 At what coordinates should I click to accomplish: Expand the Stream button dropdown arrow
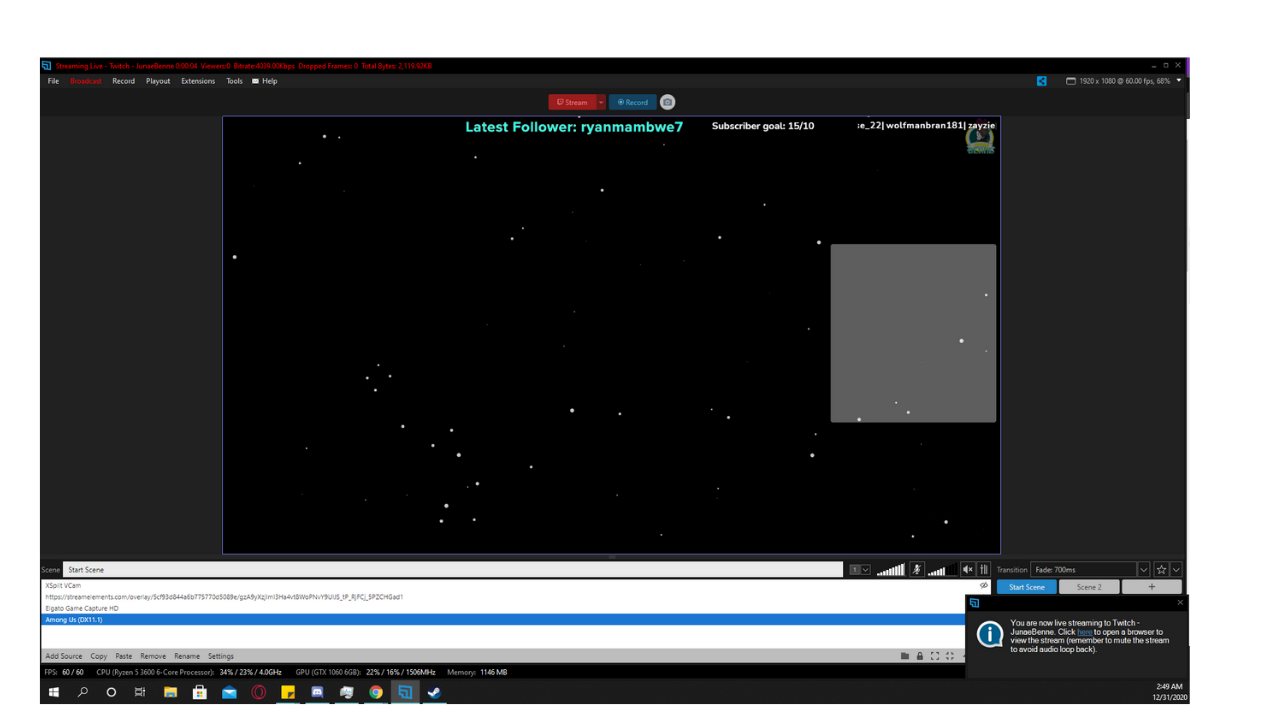601,102
